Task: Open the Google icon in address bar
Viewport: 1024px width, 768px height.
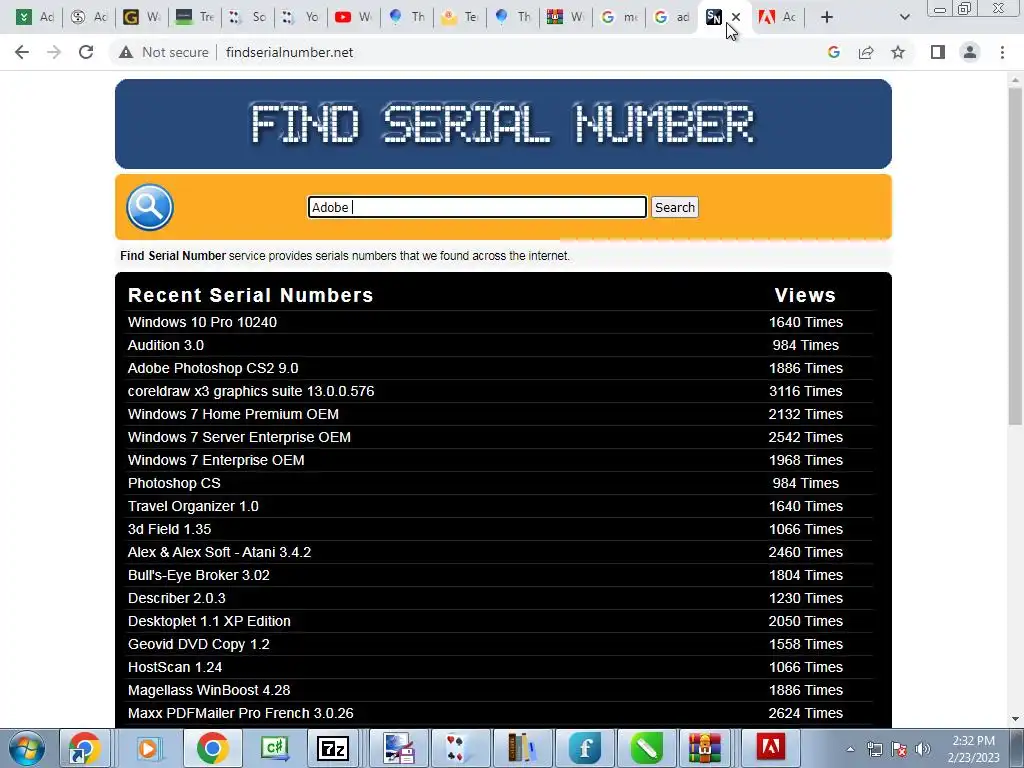Action: click(833, 52)
